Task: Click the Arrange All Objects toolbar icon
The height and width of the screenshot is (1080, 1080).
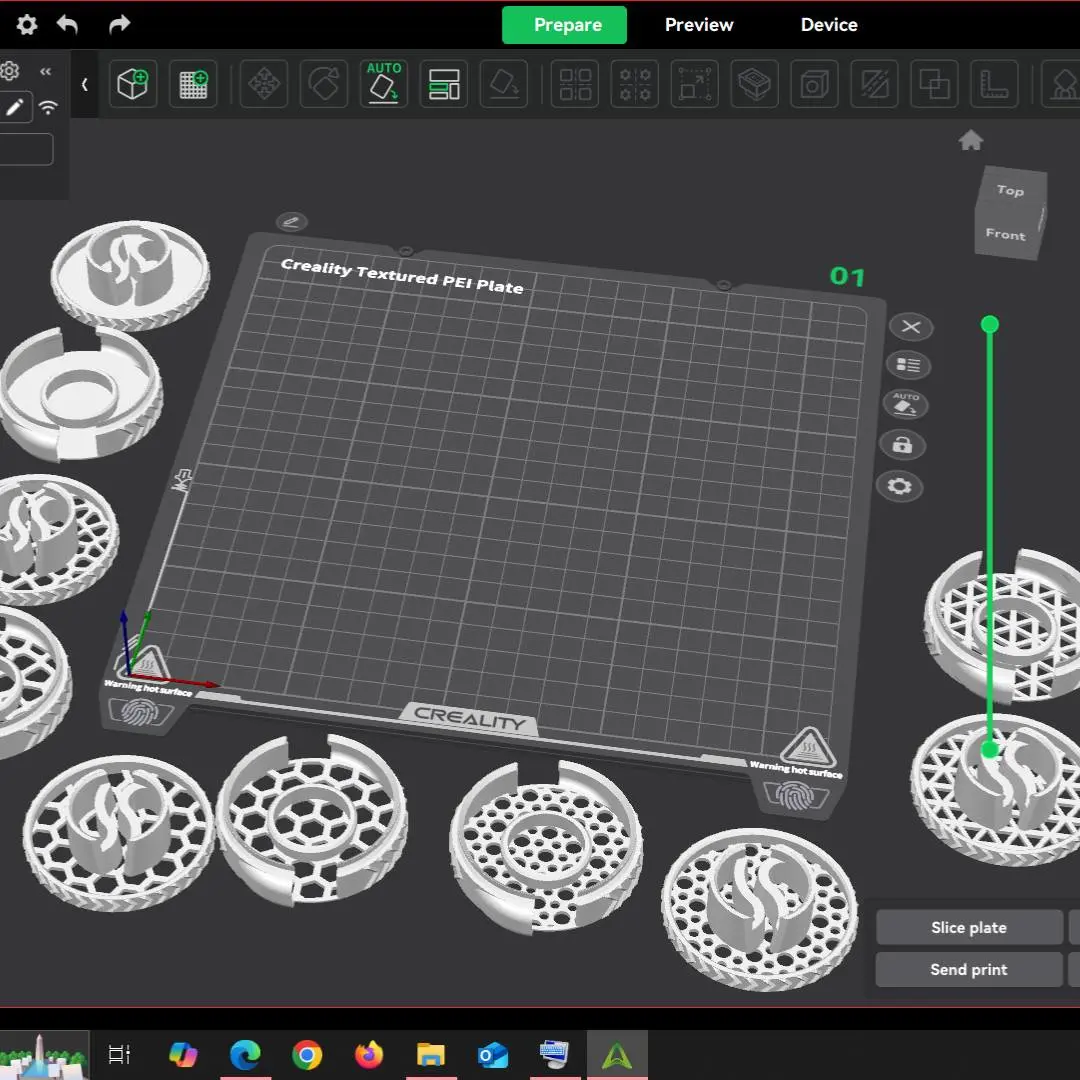Action: click(x=443, y=84)
